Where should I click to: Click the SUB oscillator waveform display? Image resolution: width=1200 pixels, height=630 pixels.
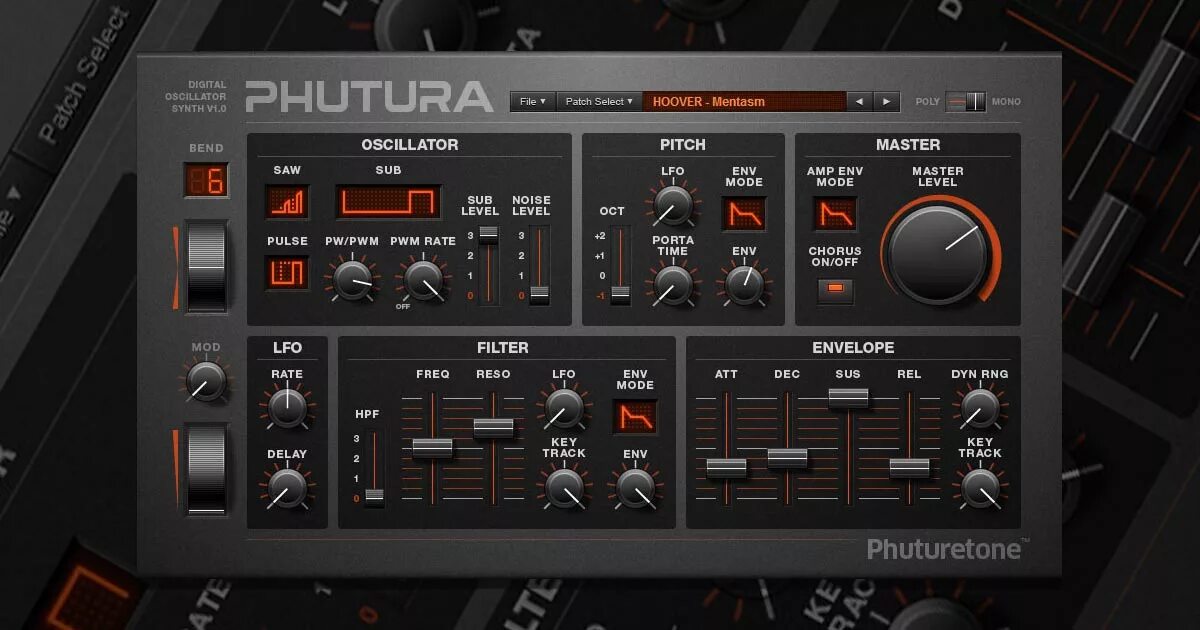click(388, 202)
